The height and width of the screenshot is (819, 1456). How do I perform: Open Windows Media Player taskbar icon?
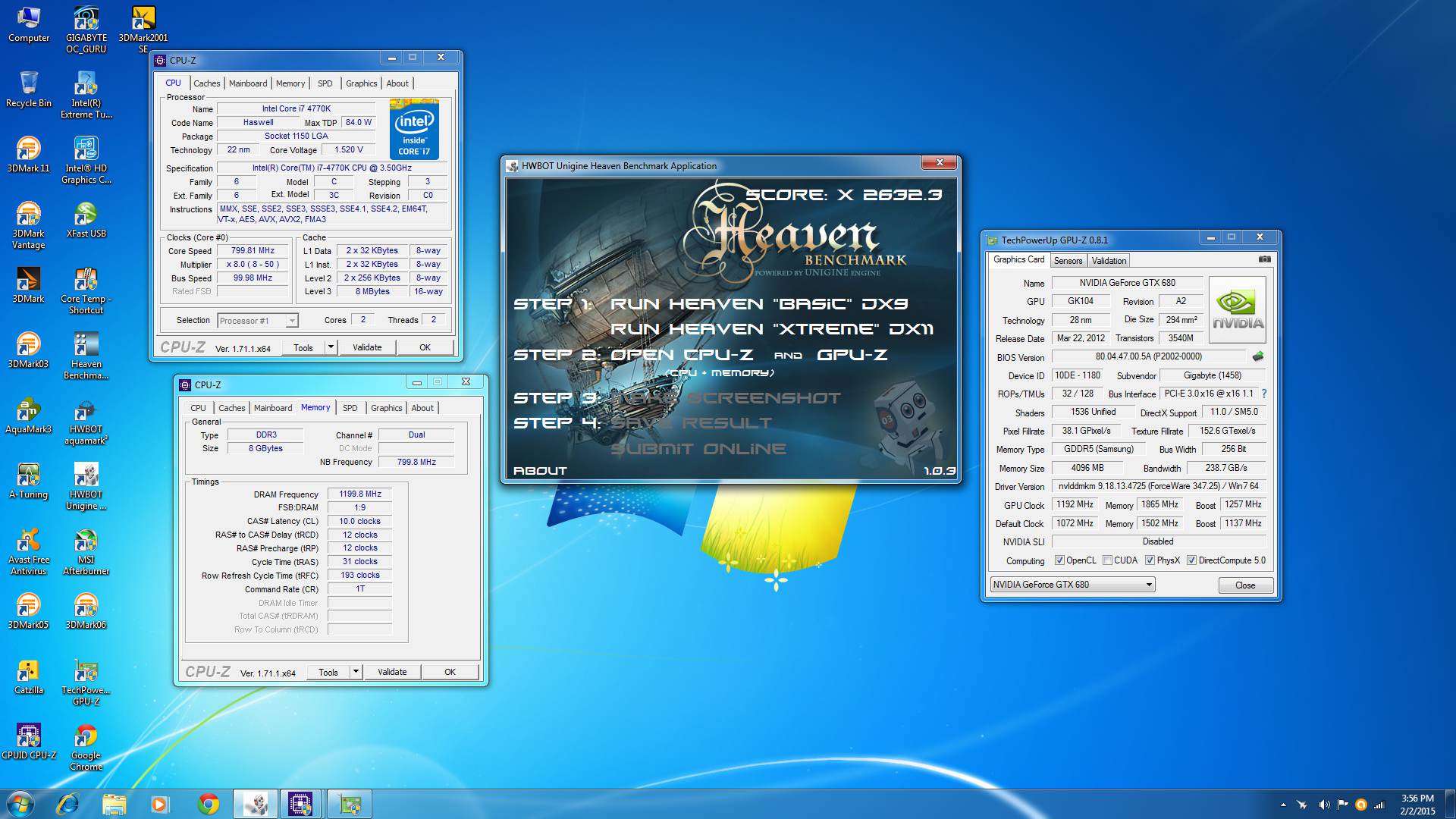160,804
